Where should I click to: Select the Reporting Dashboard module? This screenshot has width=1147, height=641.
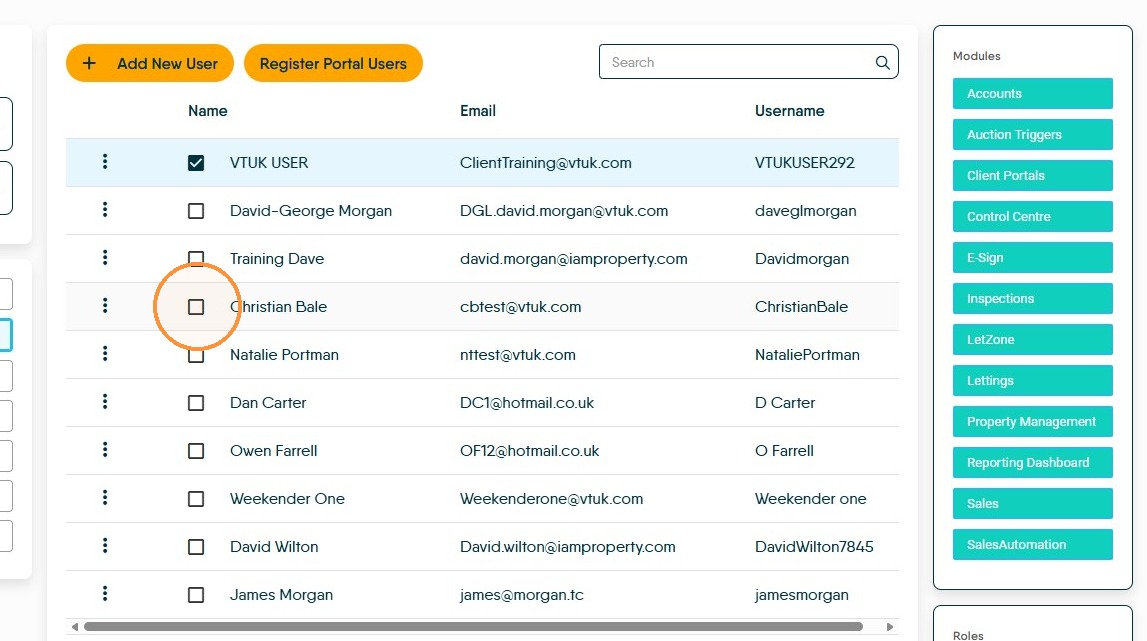1032,462
